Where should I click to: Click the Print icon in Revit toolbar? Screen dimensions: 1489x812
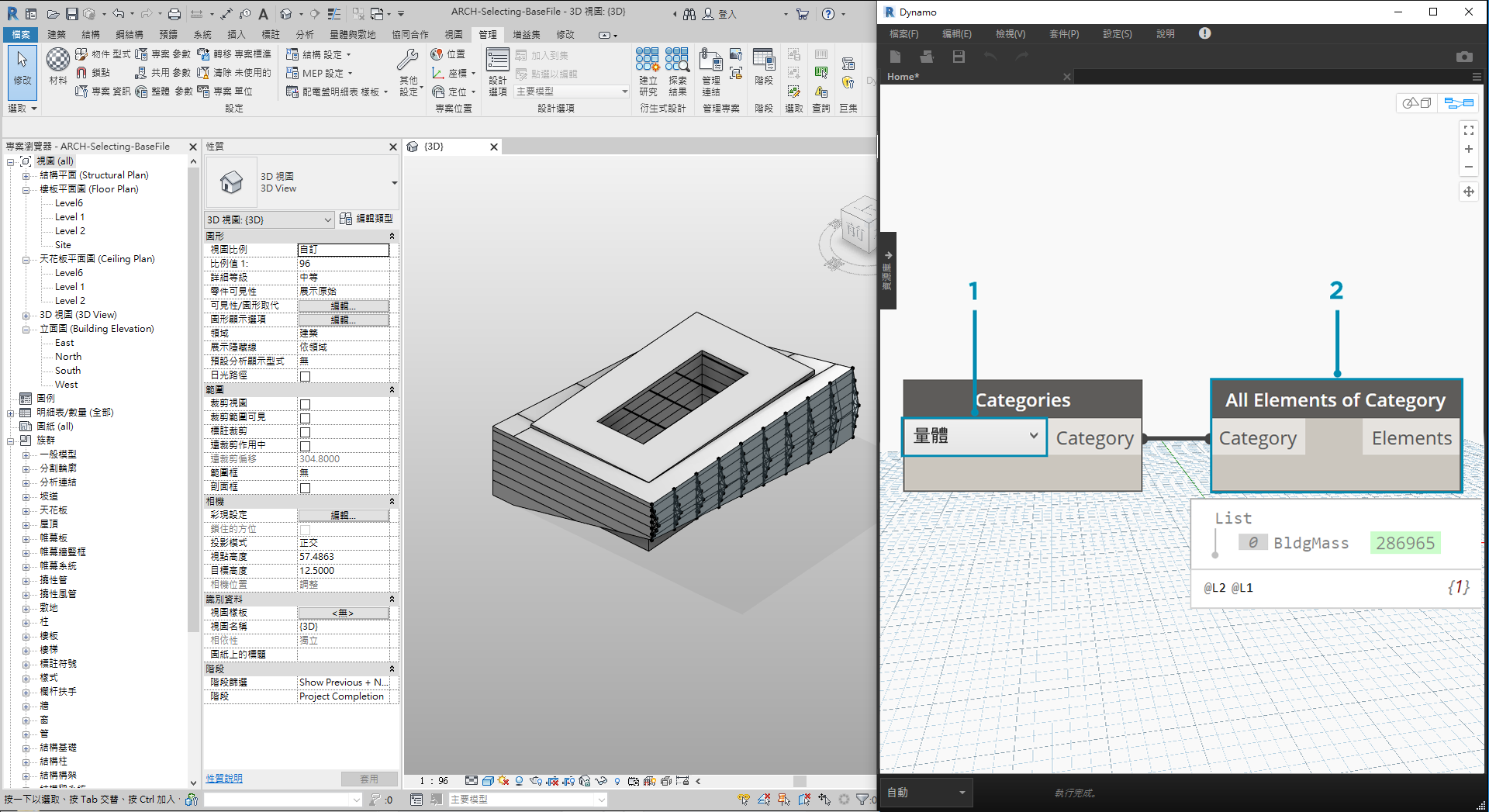coord(174,14)
